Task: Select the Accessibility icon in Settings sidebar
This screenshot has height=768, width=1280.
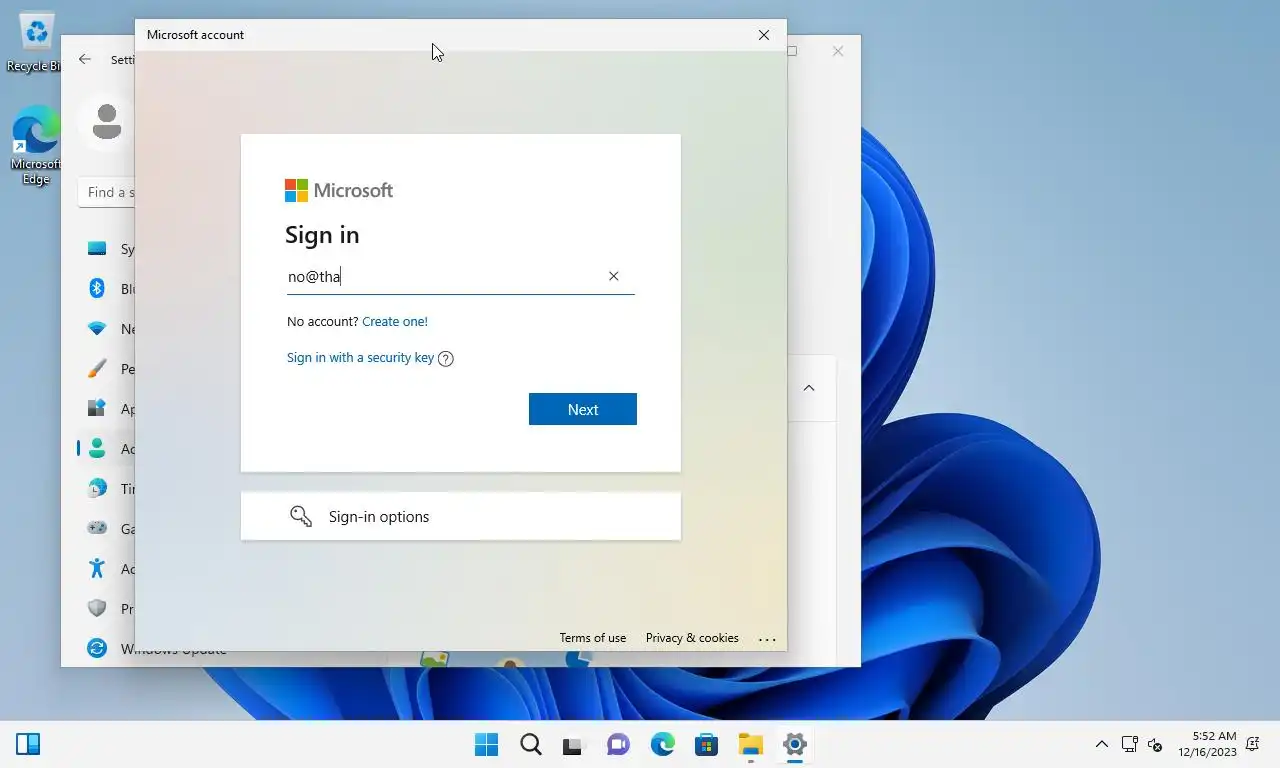Action: click(97, 568)
